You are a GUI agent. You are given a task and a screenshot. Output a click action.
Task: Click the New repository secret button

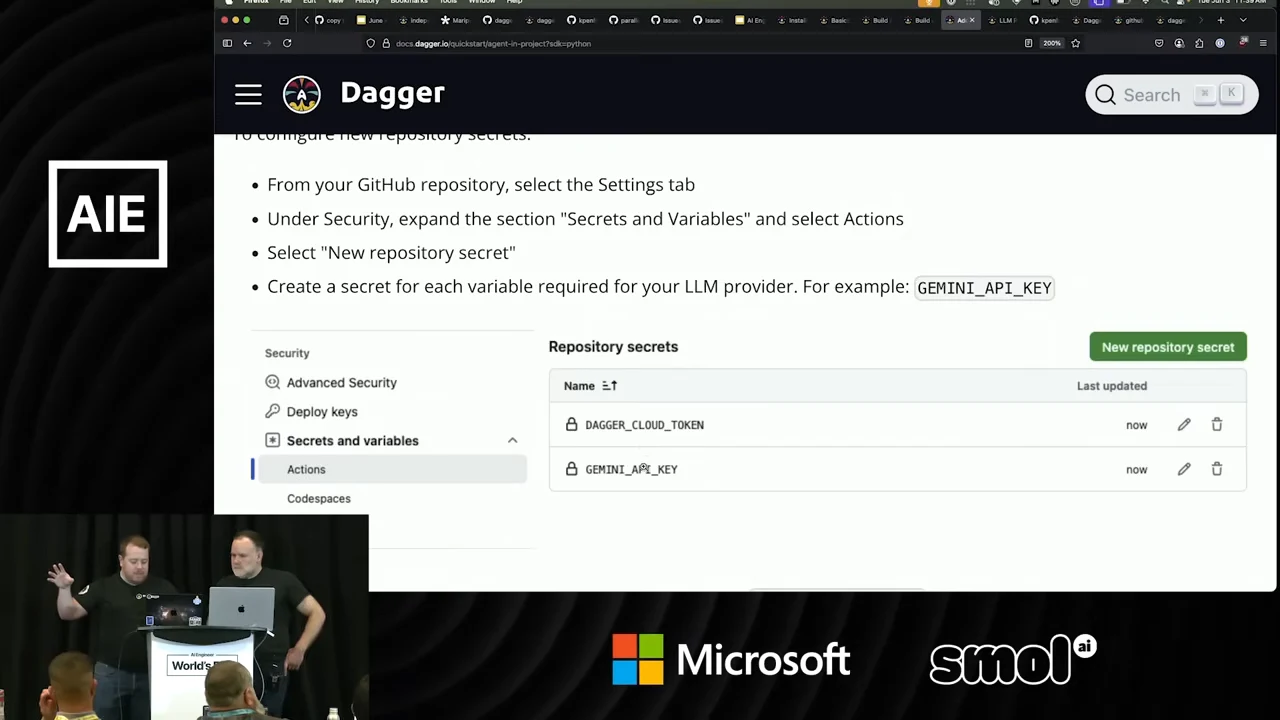(x=1168, y=347)
